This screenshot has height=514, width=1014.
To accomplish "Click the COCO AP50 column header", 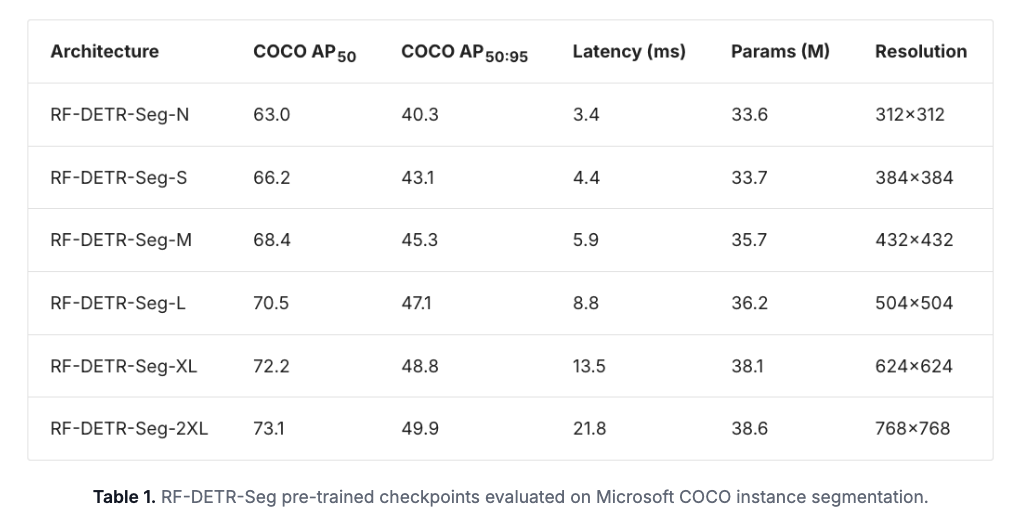I will [x=304, y=53].
